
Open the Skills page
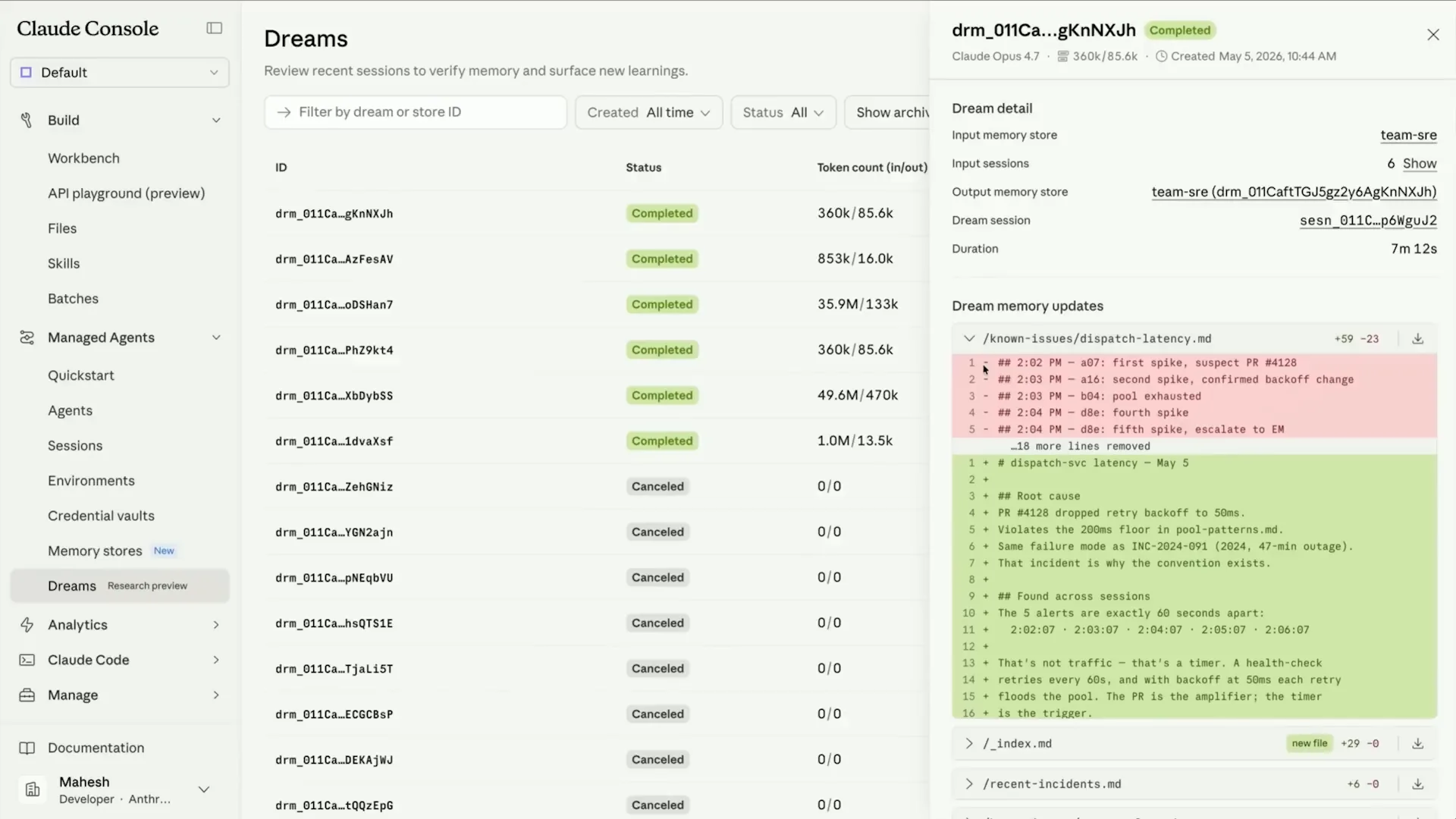pos(64,263)
